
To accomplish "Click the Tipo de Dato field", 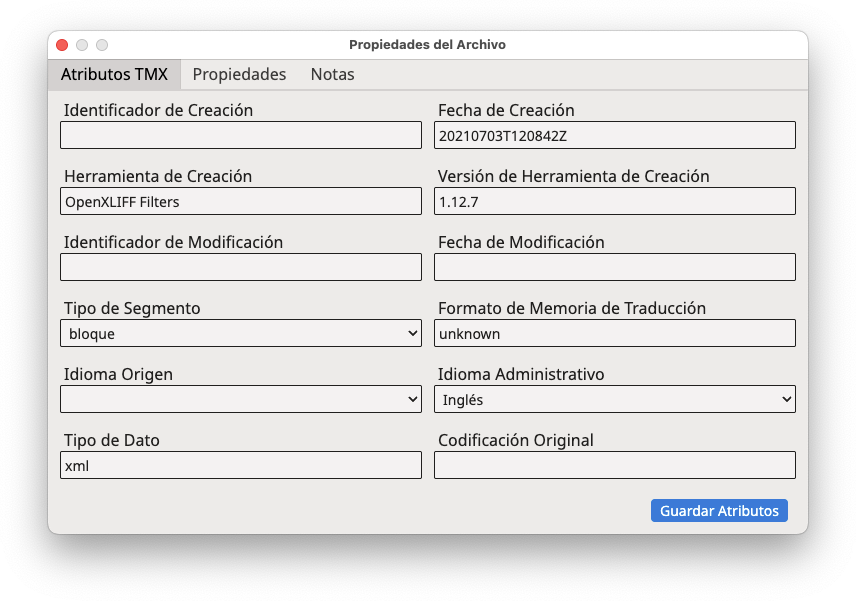I will pos(241,466).
